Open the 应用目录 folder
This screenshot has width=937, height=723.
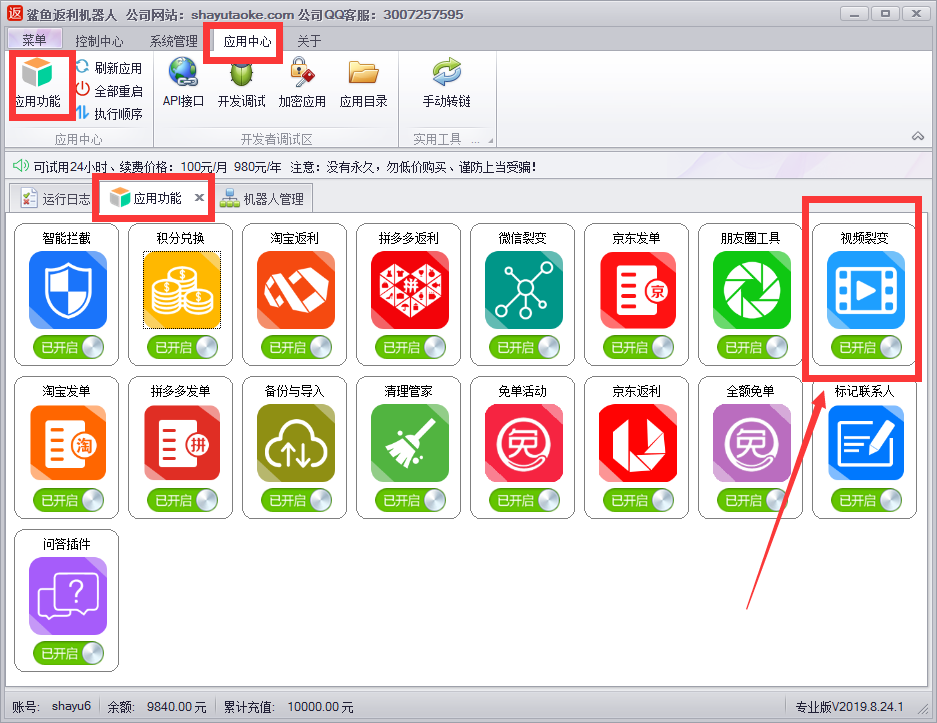363,84
